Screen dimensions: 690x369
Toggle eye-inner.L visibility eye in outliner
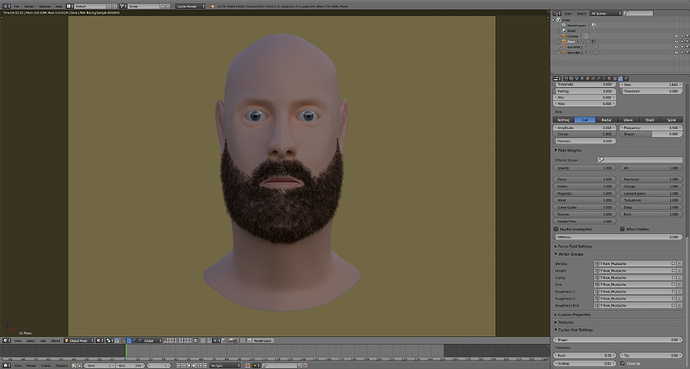(x=676, y=47)
